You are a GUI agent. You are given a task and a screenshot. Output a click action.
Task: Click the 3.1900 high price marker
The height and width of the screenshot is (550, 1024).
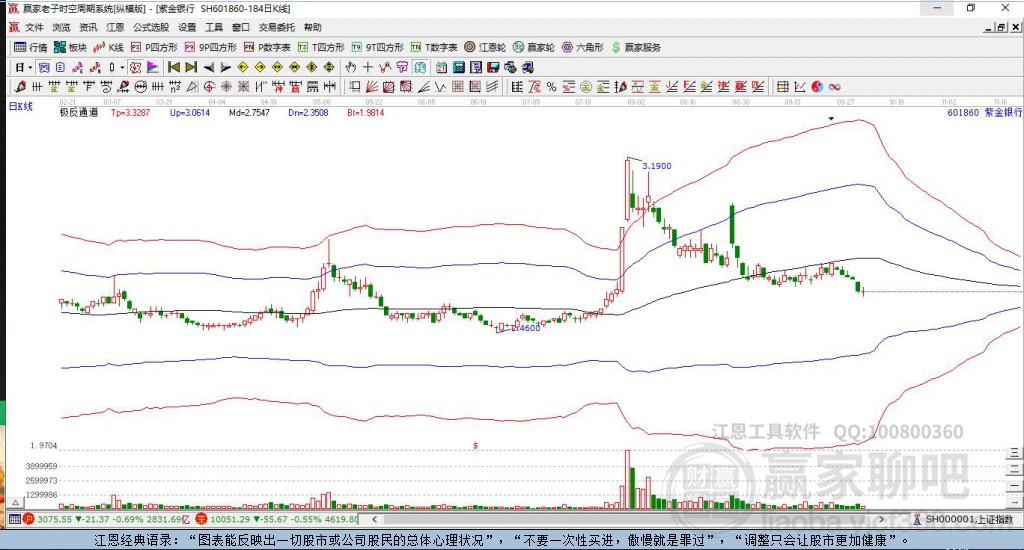tap(656, 166)
